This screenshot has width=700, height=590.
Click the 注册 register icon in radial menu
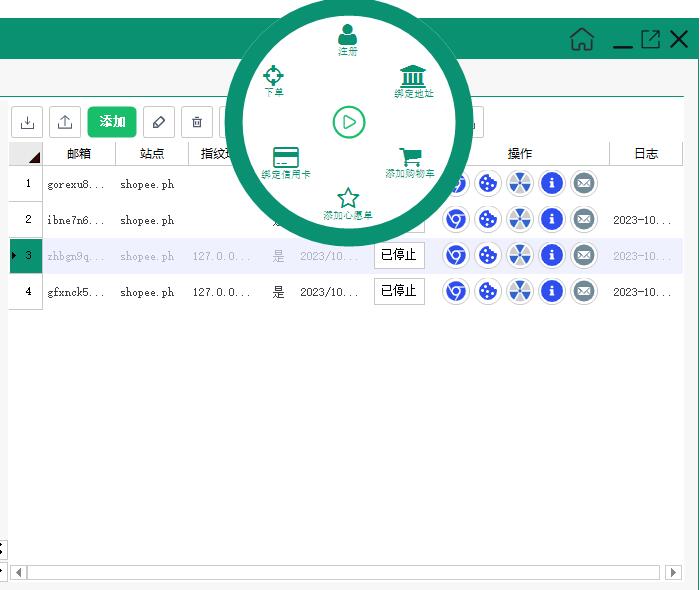click(347, 40)
